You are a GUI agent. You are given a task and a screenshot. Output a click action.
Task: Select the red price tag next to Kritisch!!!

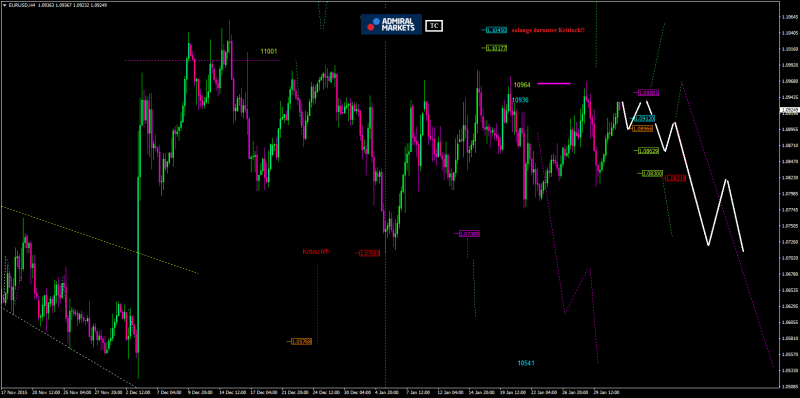pos(369,253)
